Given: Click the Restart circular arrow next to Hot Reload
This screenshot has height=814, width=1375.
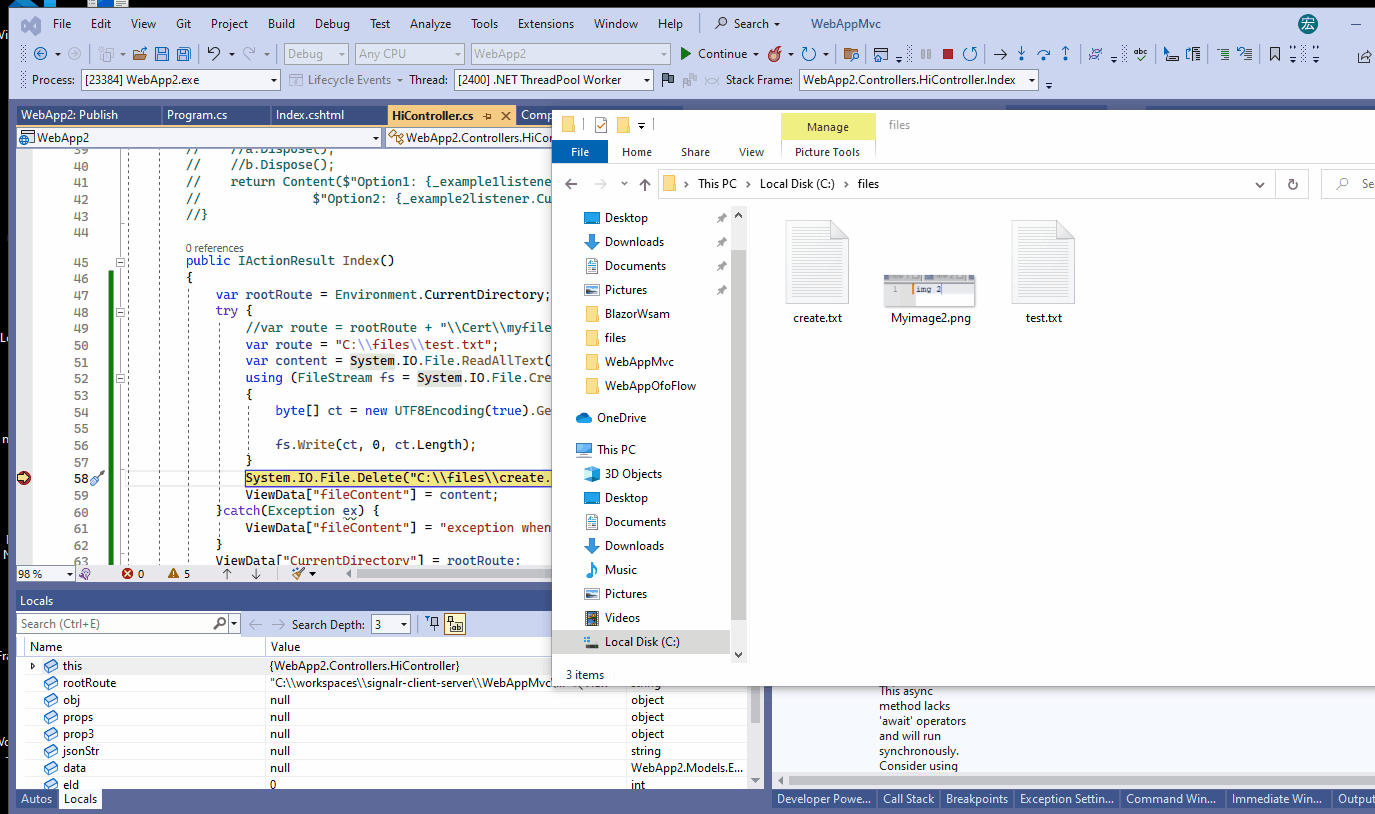Looking at the screenshot, I should tap(809, 54).
